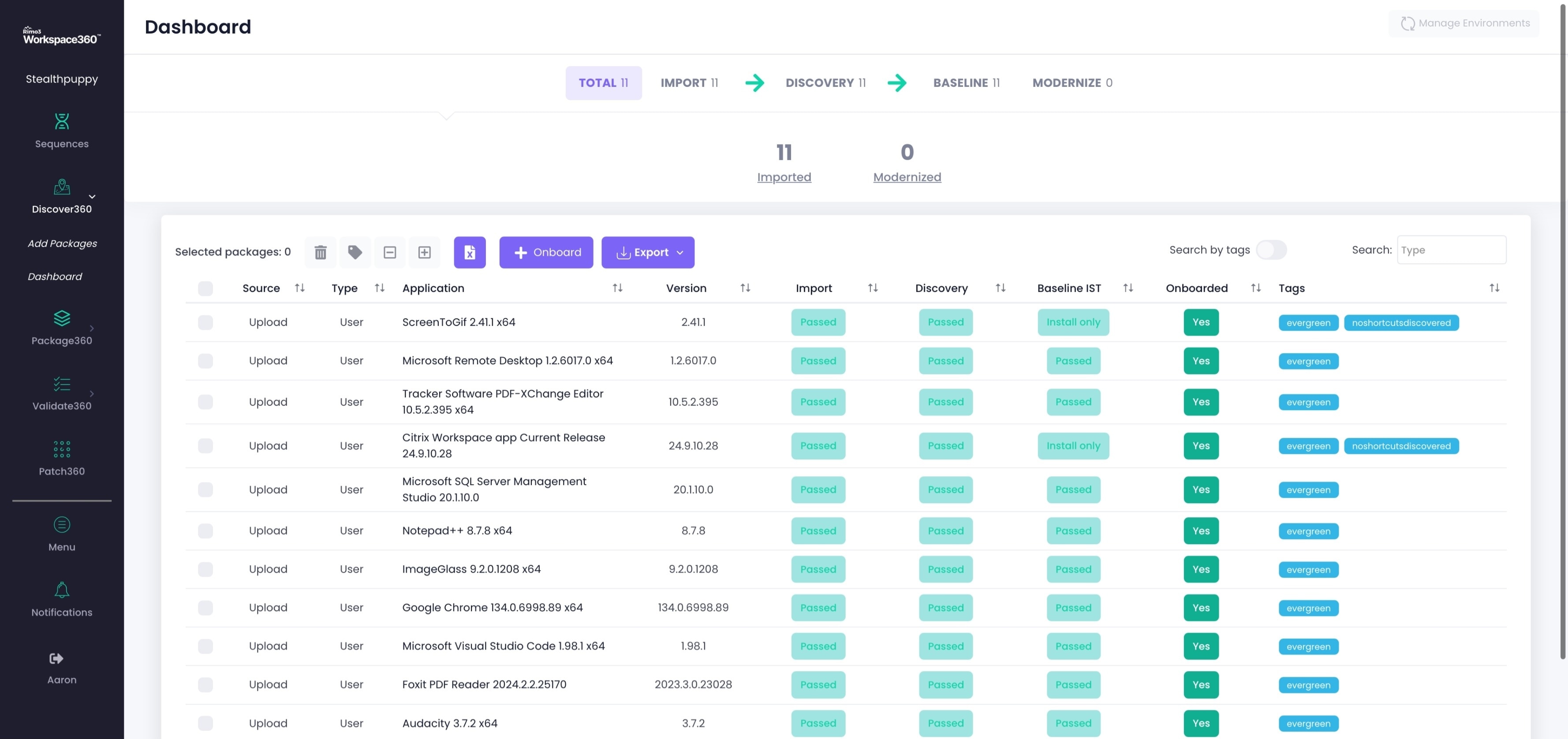Sort by Type column
The image size is (1568, 739).
[x=379, y=288]
